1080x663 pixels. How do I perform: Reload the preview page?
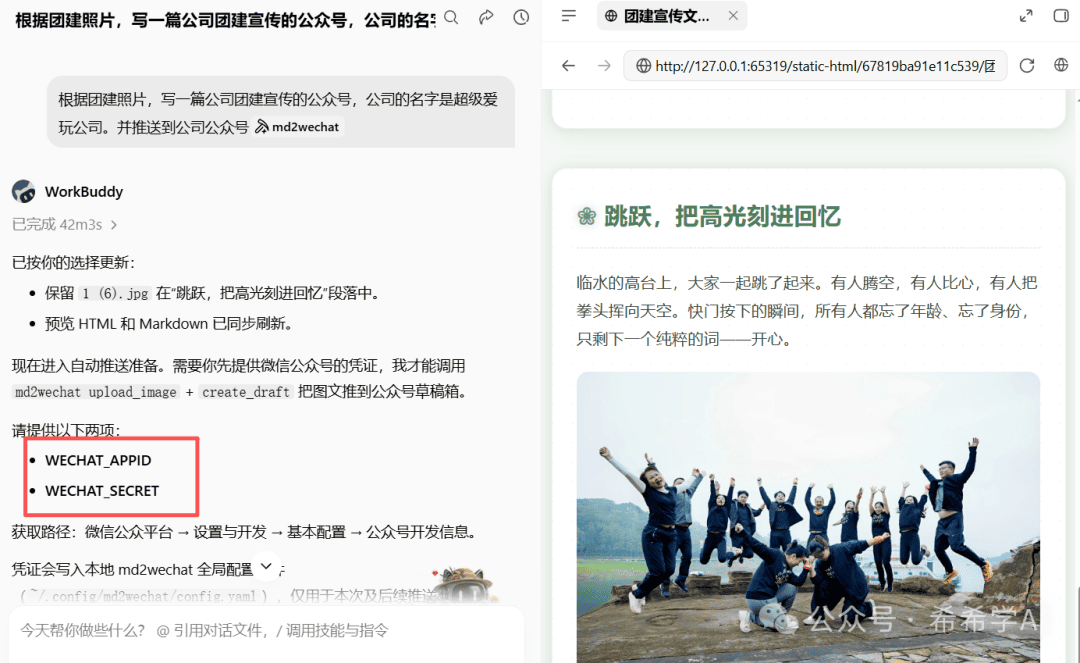coord(1027,65)
